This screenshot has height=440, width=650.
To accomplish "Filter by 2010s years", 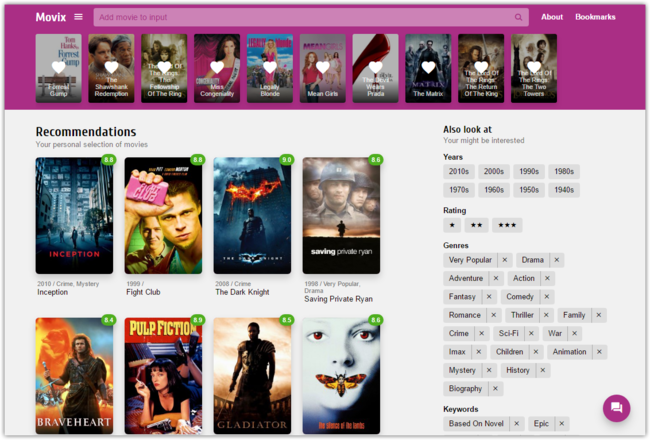I will [x=458, y=172].
